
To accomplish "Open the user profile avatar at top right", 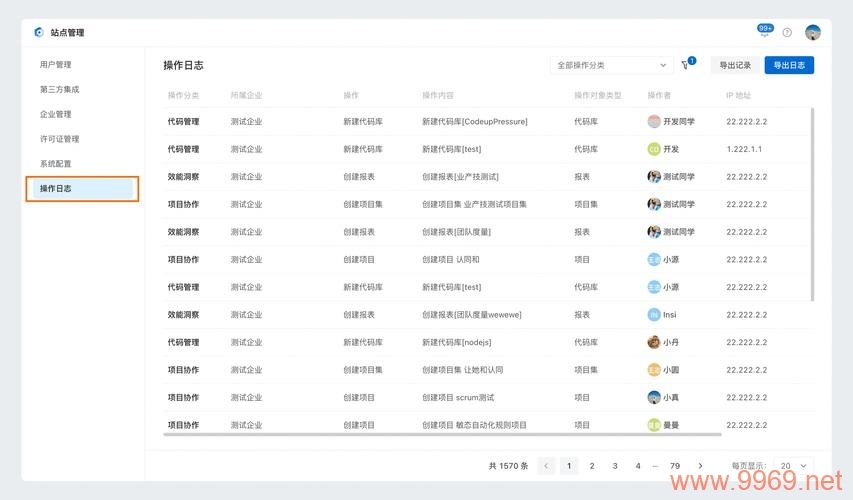I will (813, 33).
